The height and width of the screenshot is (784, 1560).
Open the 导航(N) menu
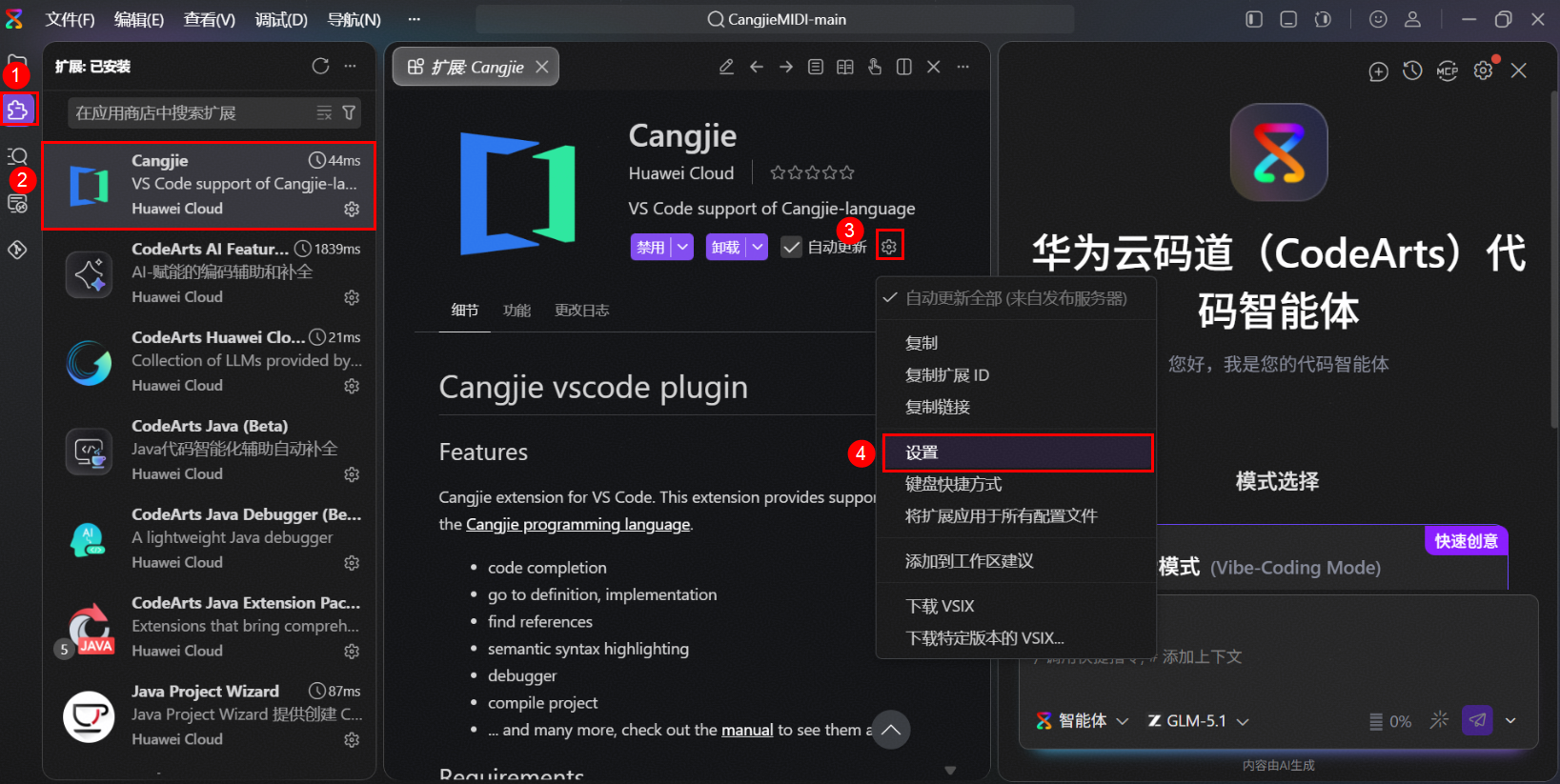(x=354, y=19)
